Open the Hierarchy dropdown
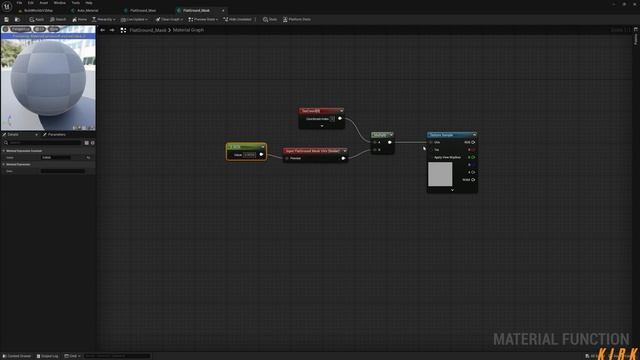 pos(103,20)
